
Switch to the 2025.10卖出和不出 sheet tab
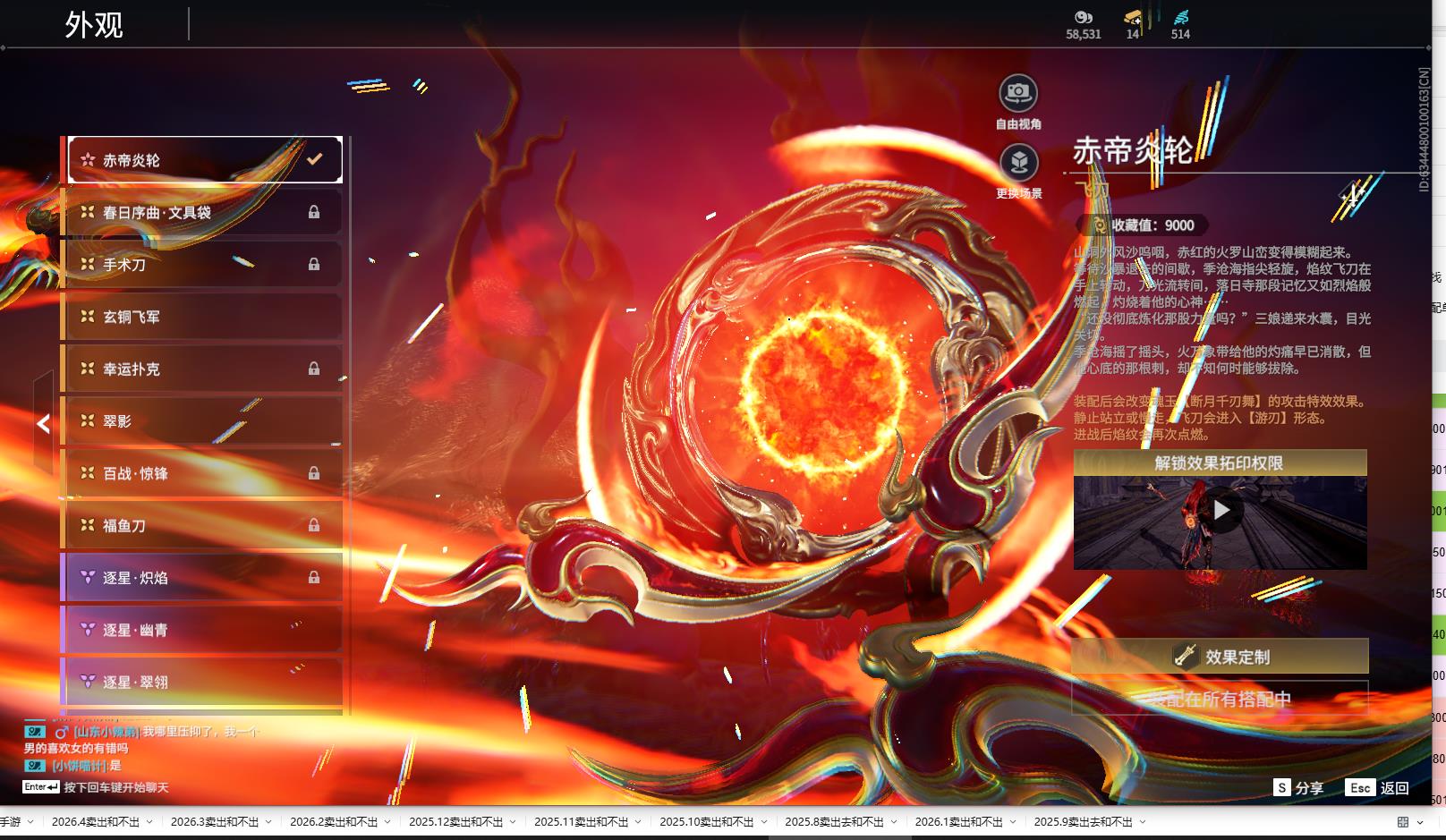706,822
